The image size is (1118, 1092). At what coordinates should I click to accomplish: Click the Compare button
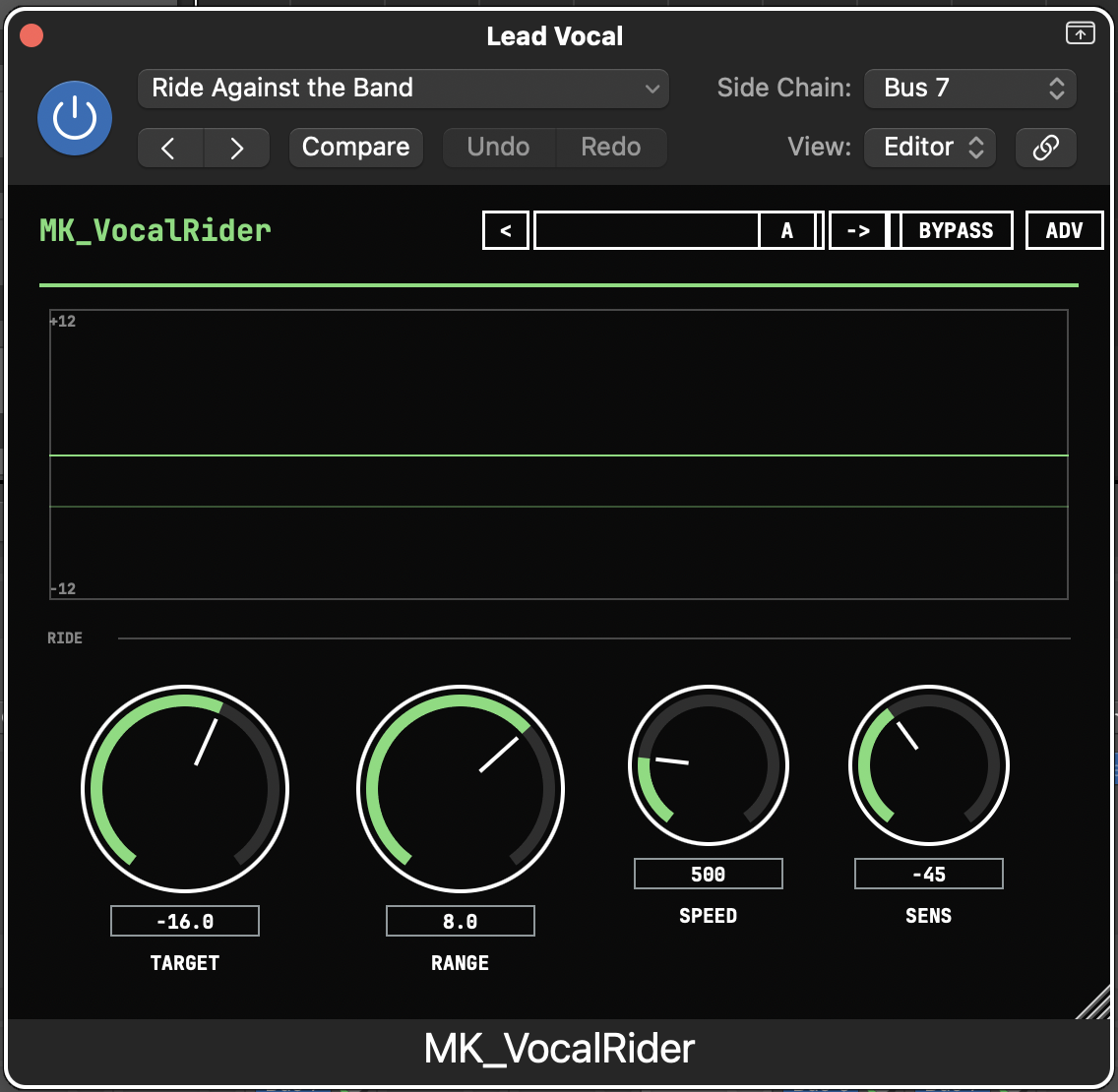356,148
